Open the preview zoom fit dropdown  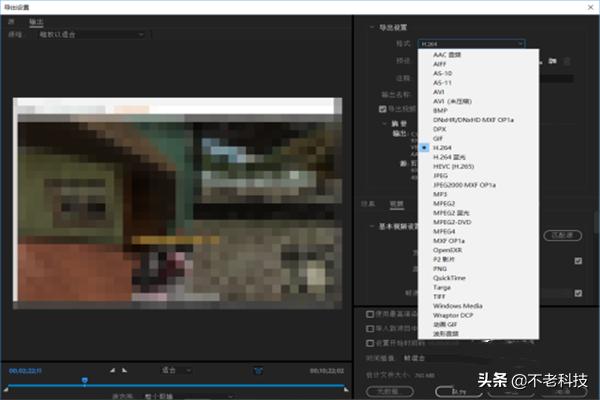[176, 370]
